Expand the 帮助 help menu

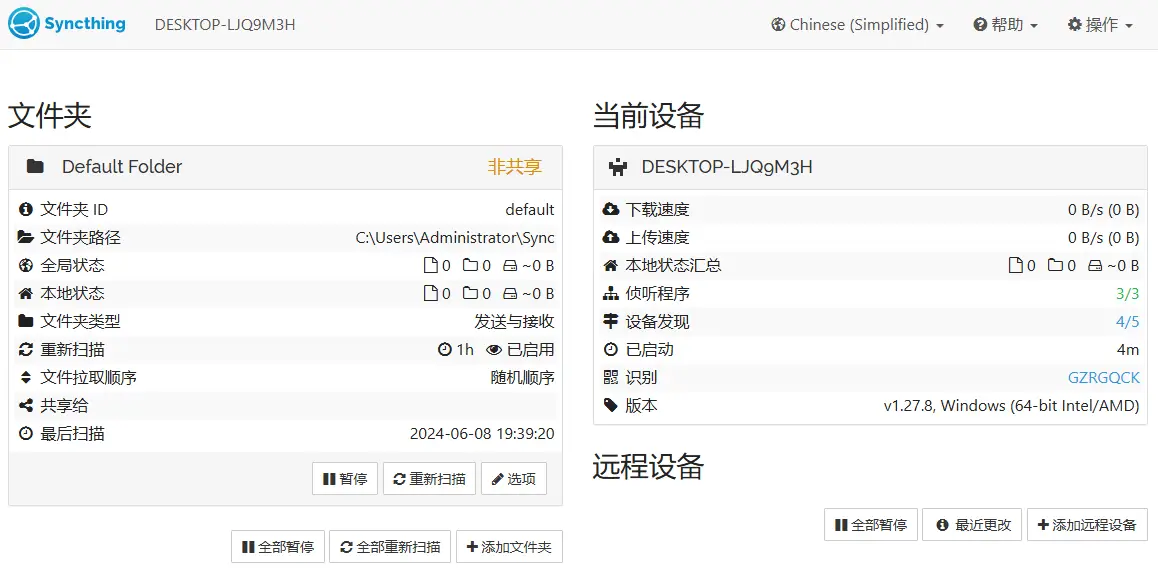click(1005, 25)
